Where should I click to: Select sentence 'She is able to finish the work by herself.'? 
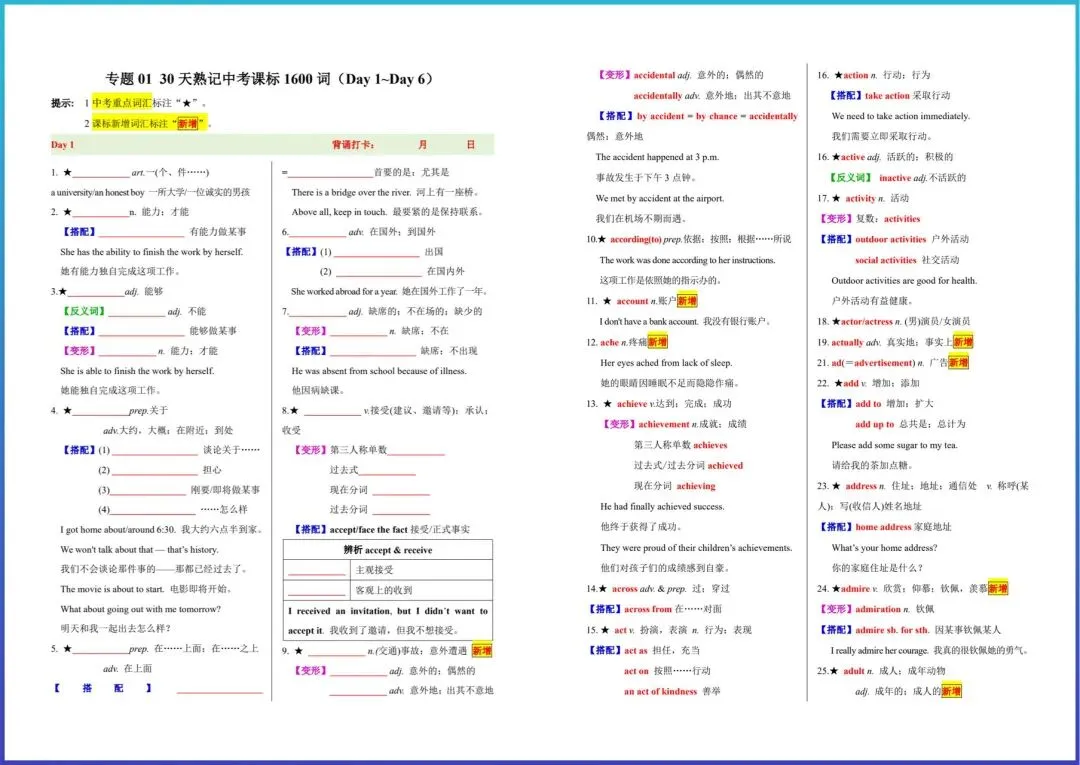click(x=137, y=371)
